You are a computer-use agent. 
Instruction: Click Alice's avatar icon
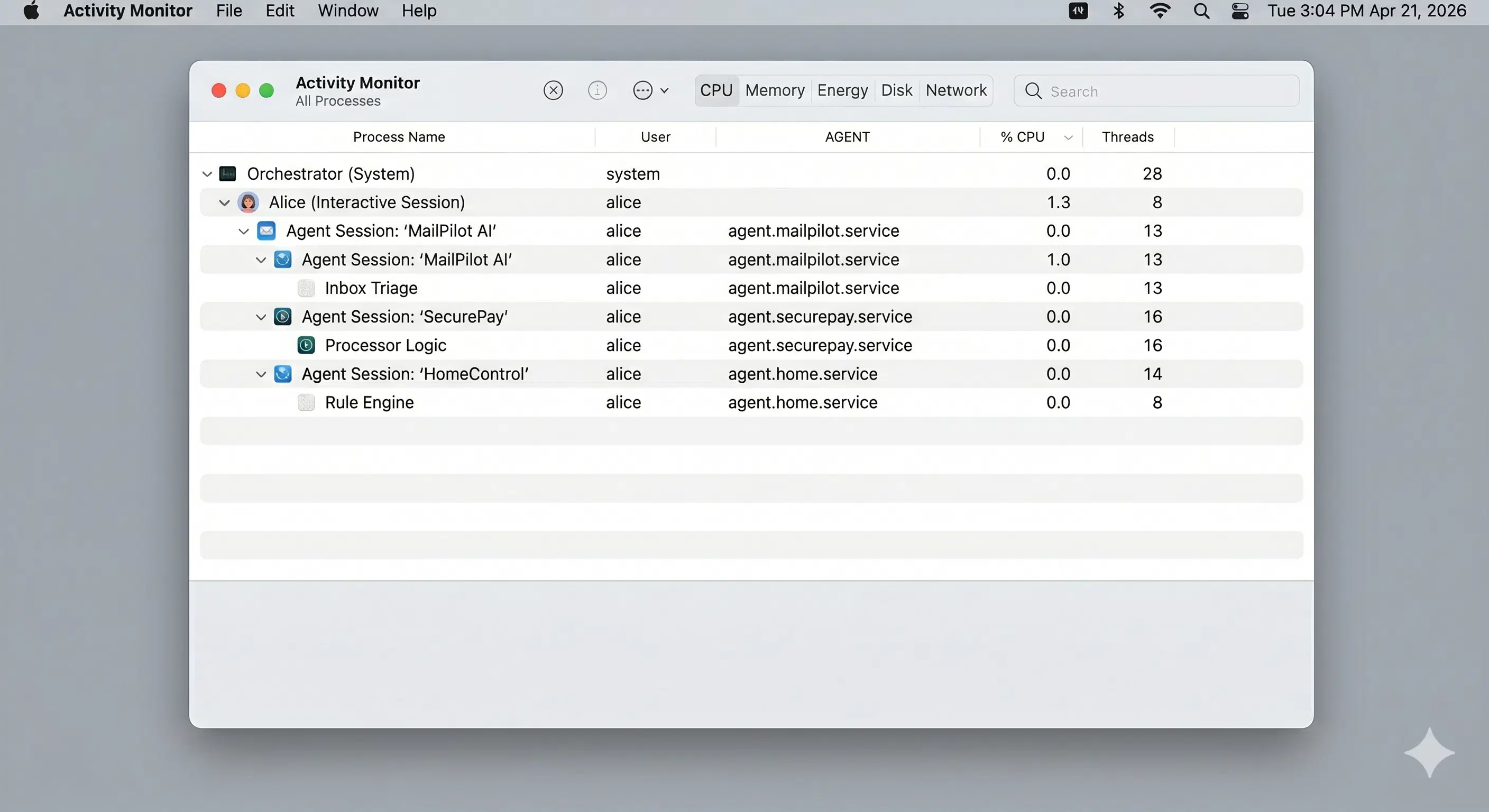point(249,202)
